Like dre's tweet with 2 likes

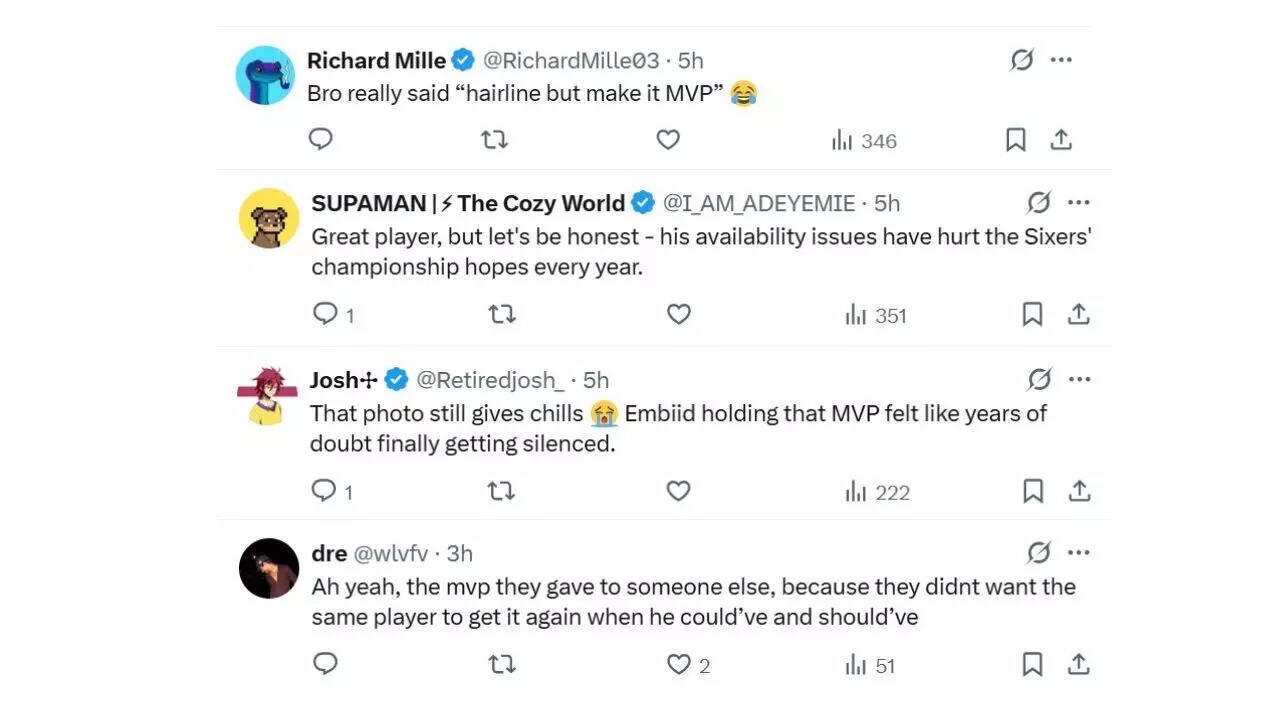pos(680,665)
